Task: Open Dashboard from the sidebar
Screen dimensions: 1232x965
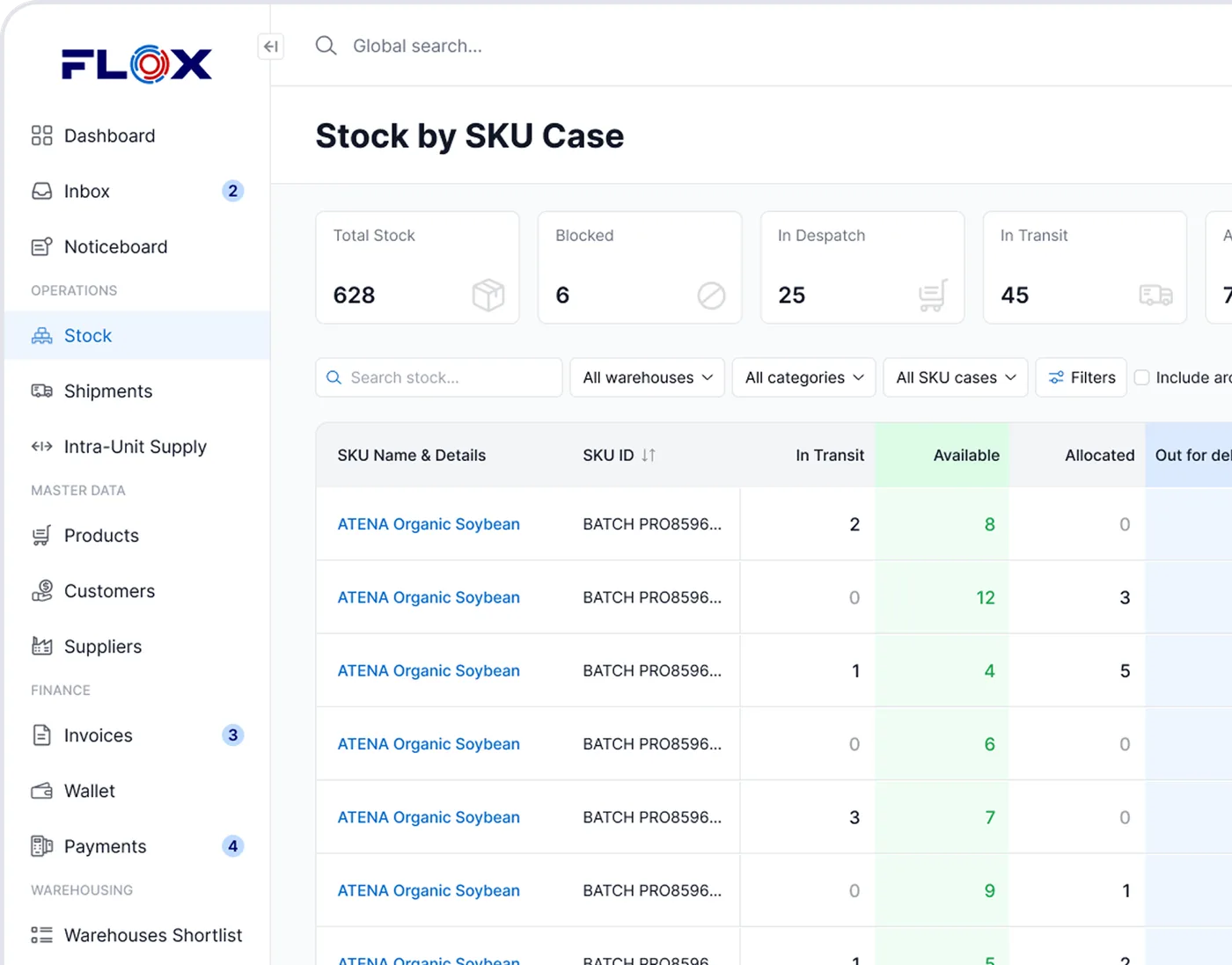Action: 136,135
